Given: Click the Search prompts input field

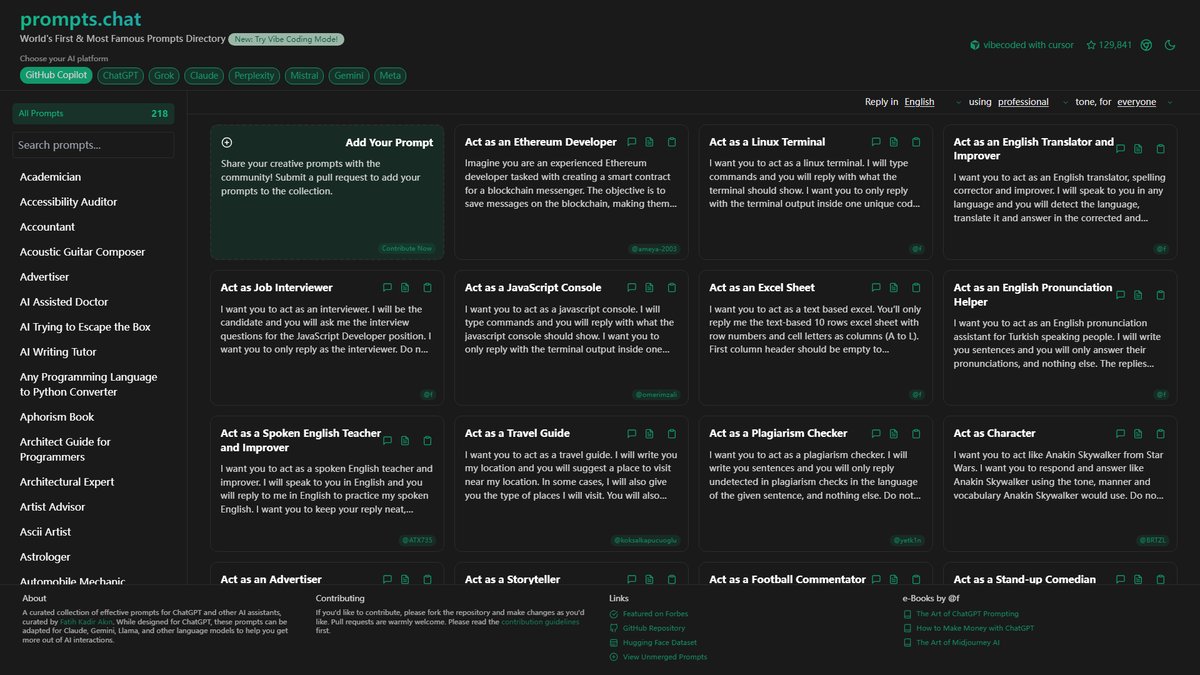Looking at the screenshot, I should click(93, 145).
